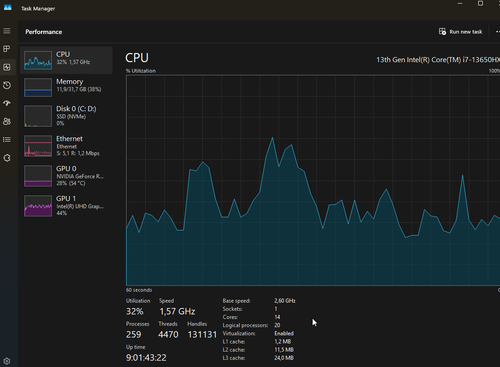The height and width of the screenshot is (367, 500).
Task: Minimize the Task Manager window
Action: click(460, 4)
